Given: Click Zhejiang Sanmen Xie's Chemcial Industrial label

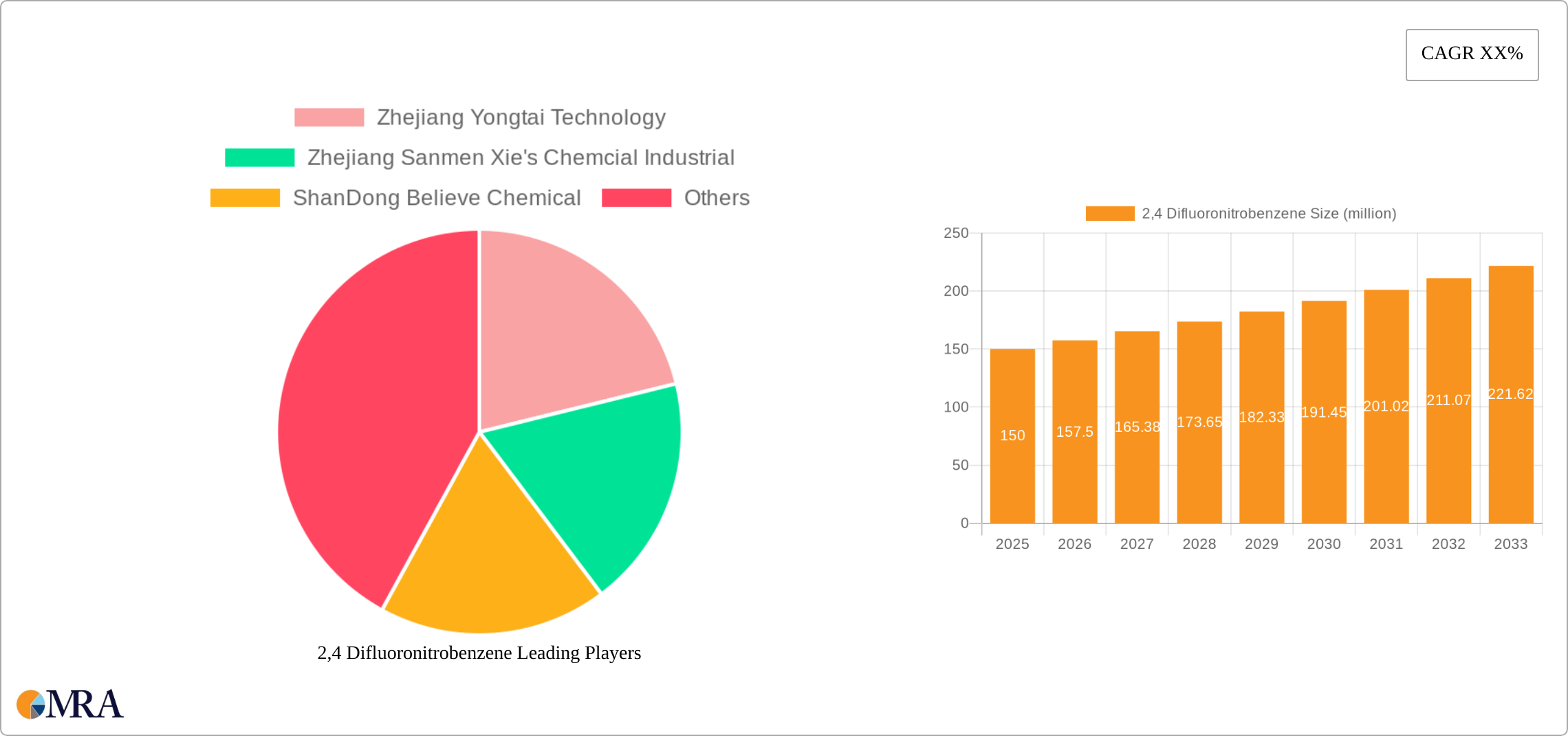Looking at the screenshot, I should (x=521, y=158).
